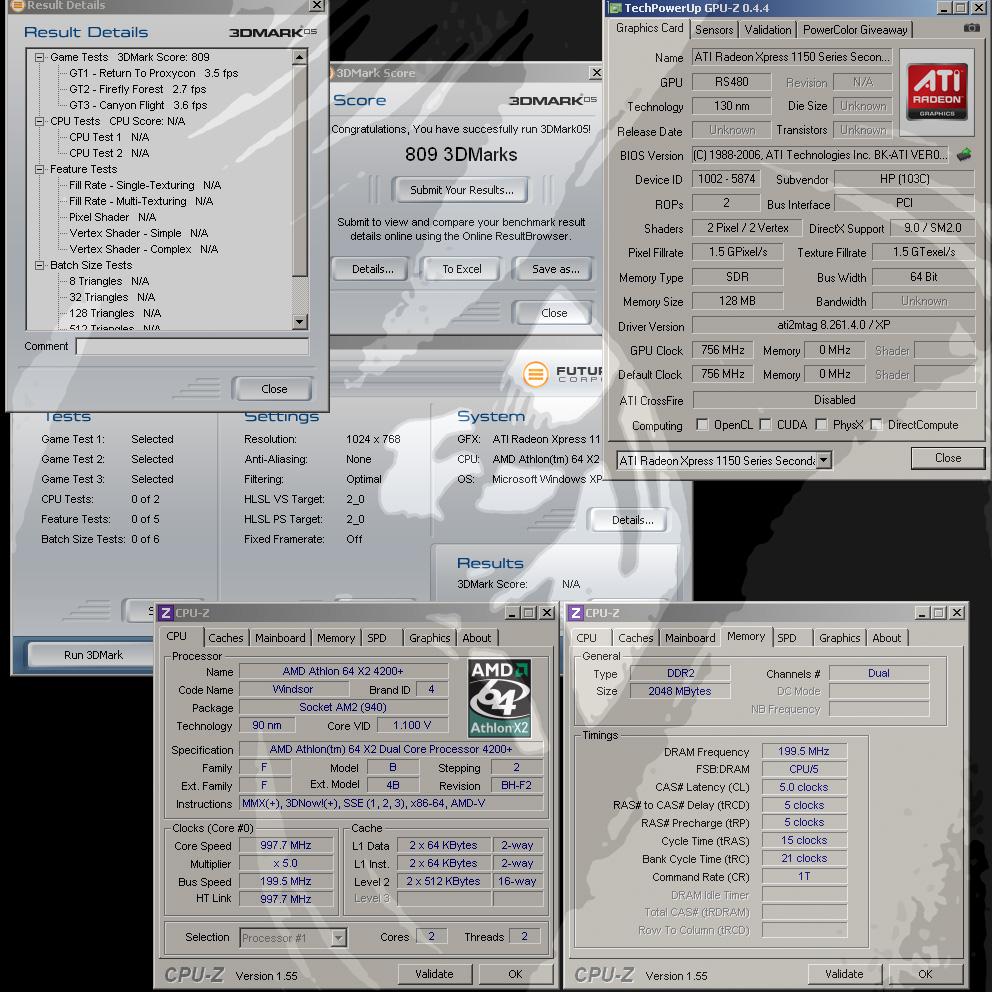Open the GPU-Z graphics card selection dropdown
The image size is (992, 992).
823,461
